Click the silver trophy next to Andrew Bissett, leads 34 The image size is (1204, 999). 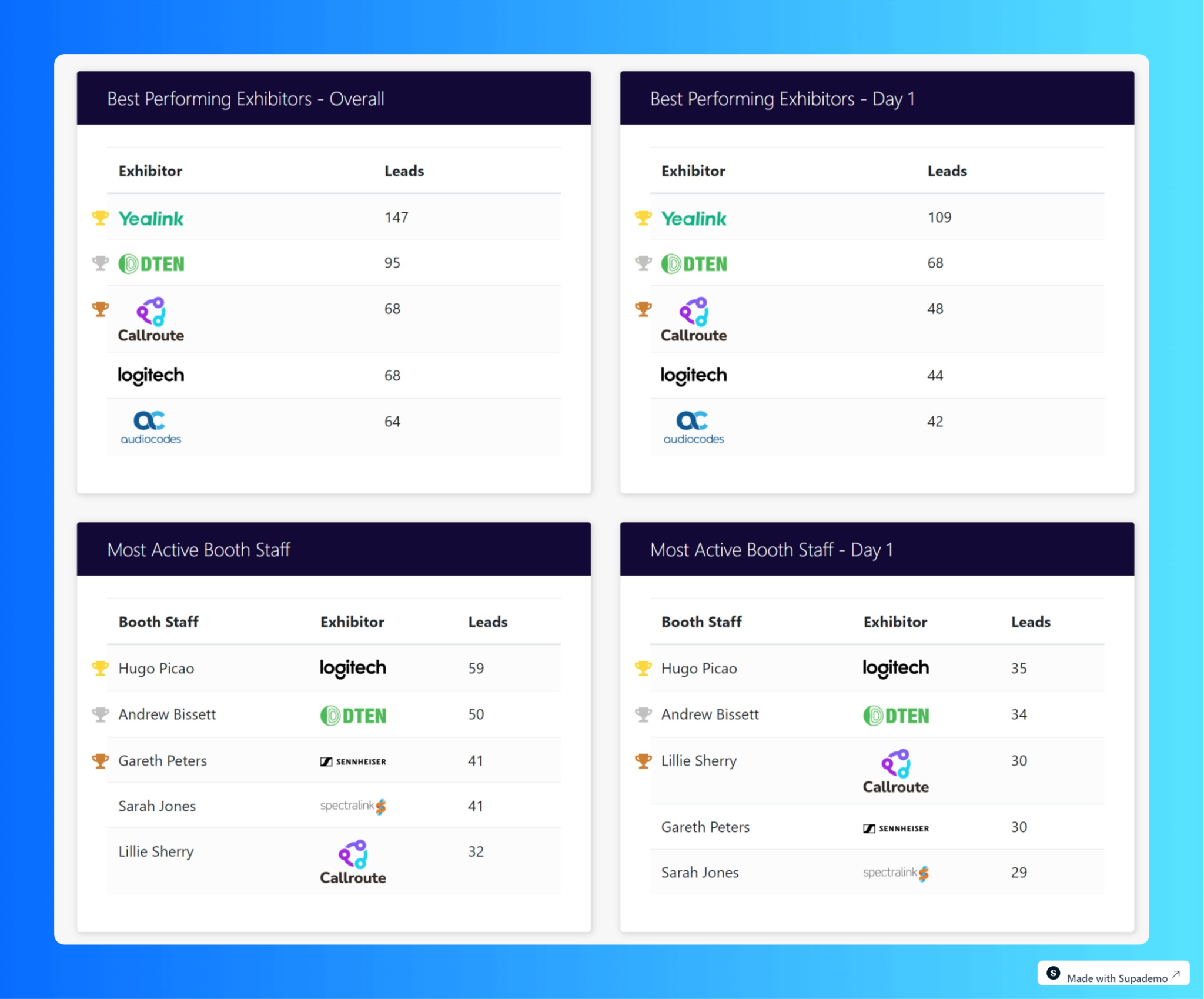(643, 715)
